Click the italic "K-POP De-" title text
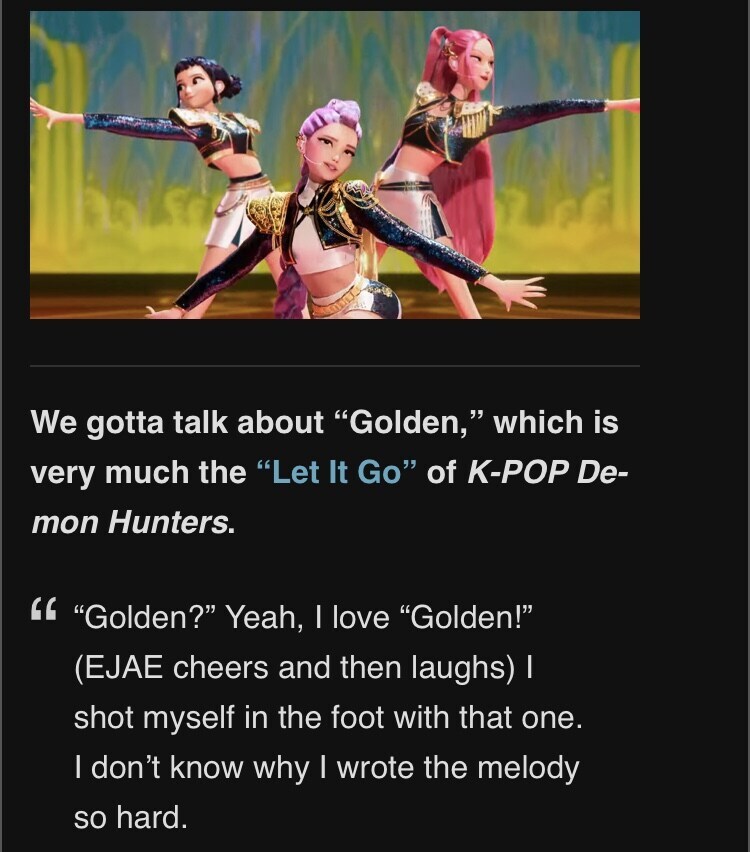 (547, 472)
